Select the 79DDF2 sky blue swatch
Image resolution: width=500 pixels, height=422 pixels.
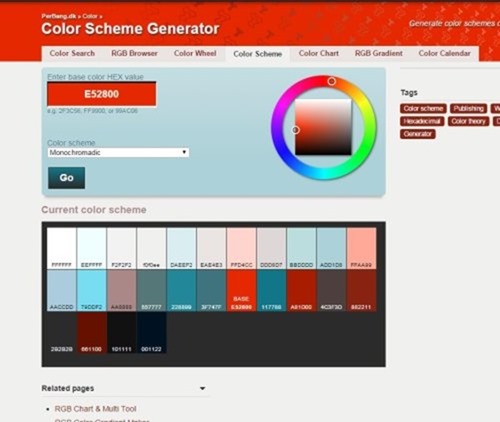[x=92, y=290]
